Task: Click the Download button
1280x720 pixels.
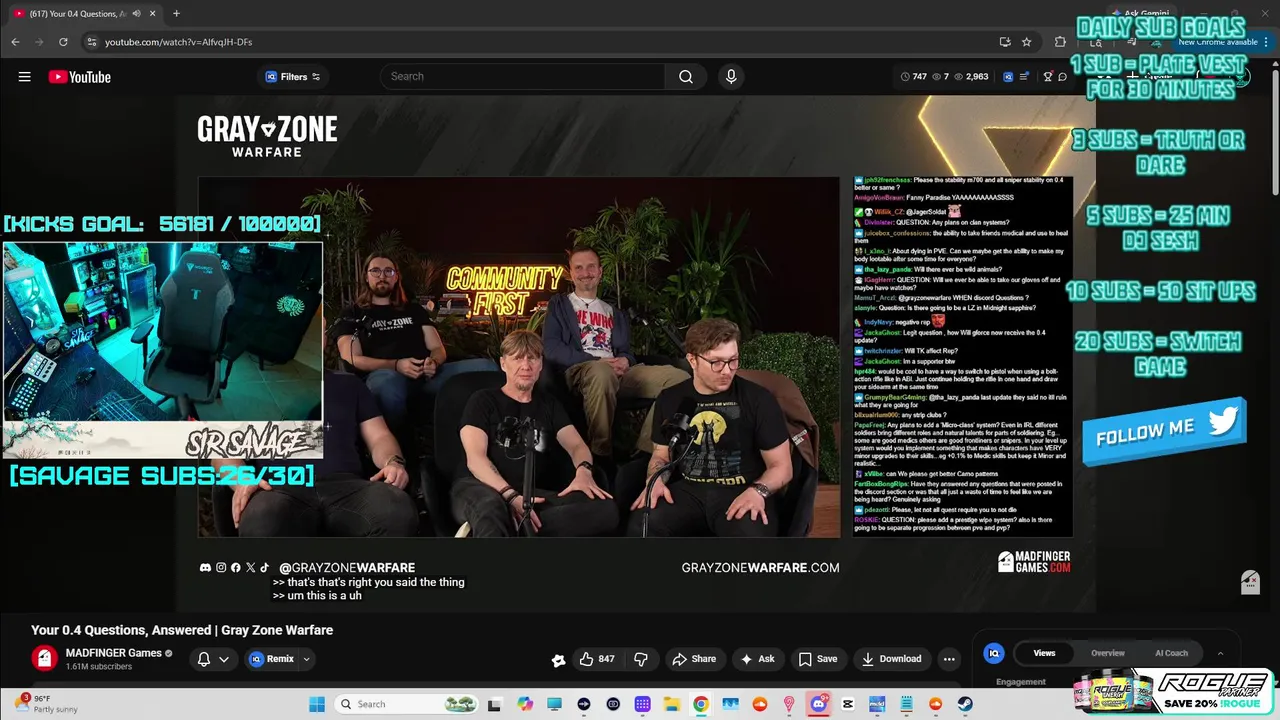Action: 892,659
